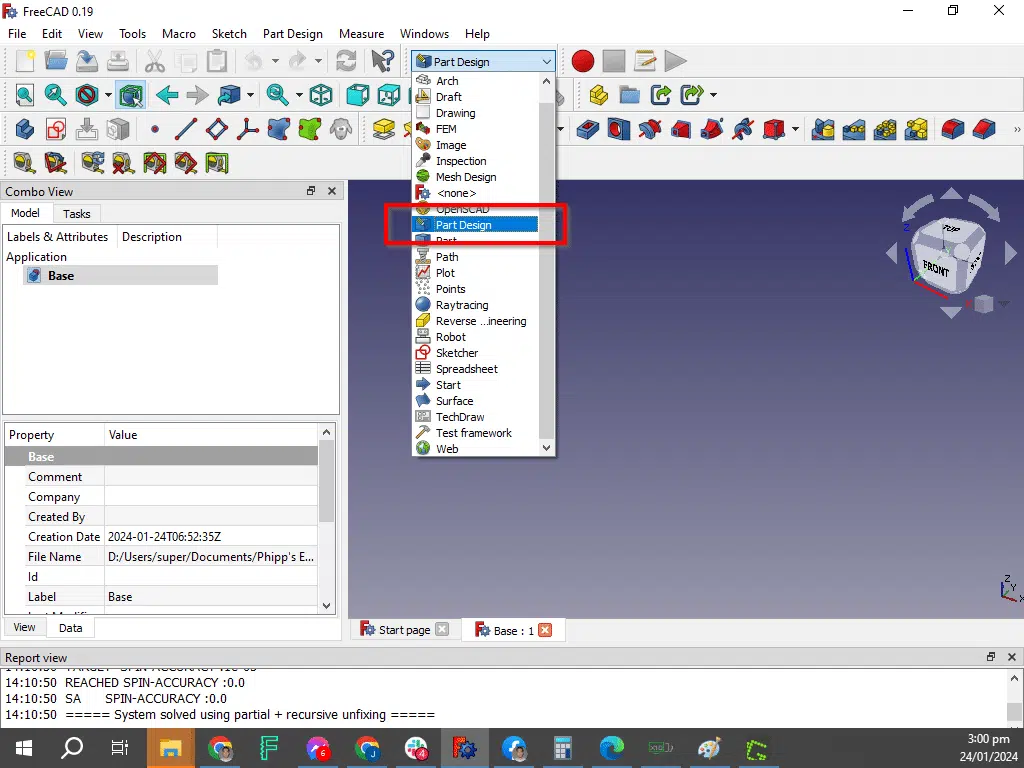Image resolution: width=1024 pixels, height=768 pixels.
Task: Open the workbench selector dropdown
Action: click(483, 61)
